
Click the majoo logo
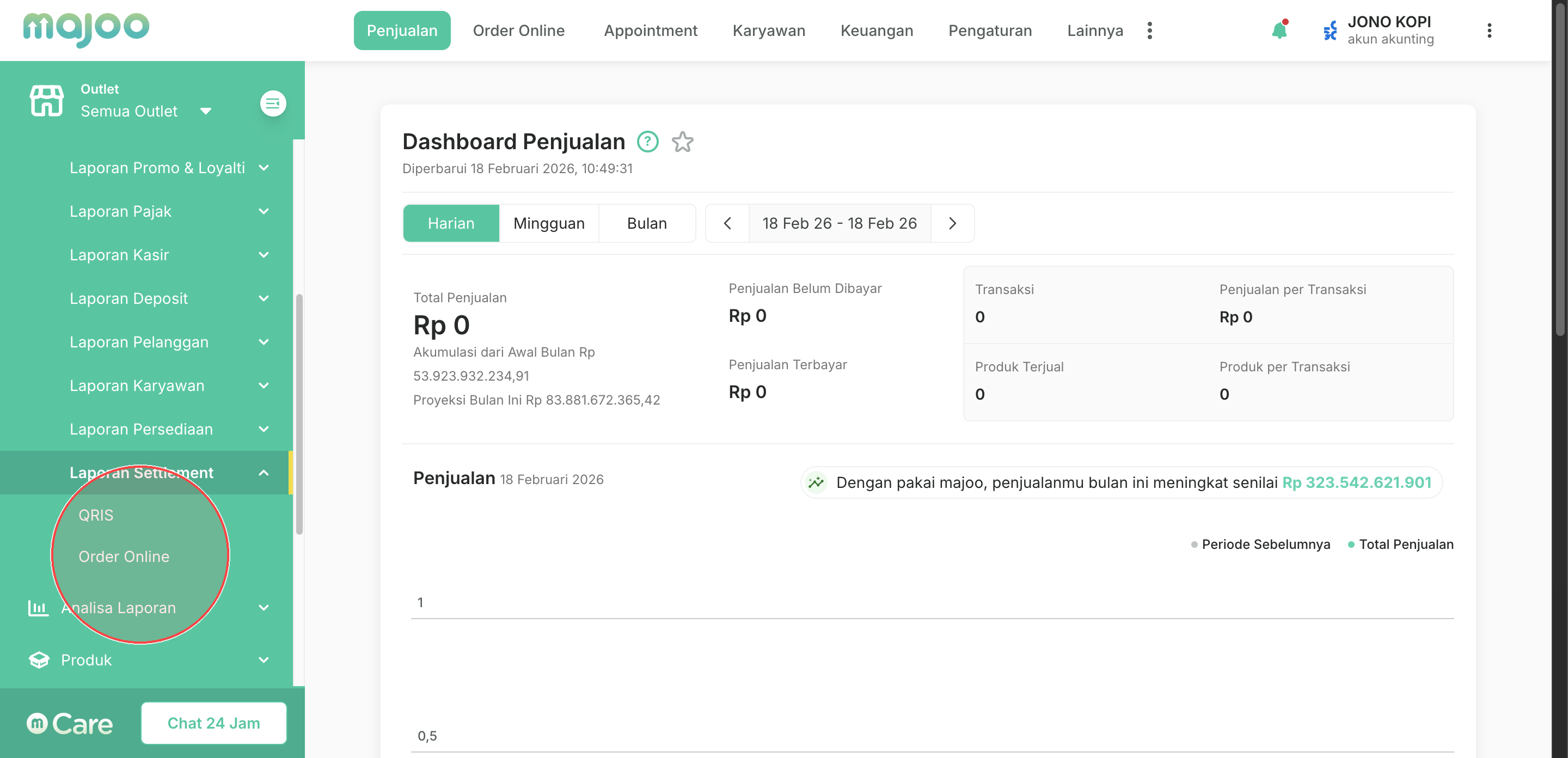pos(86,28)
